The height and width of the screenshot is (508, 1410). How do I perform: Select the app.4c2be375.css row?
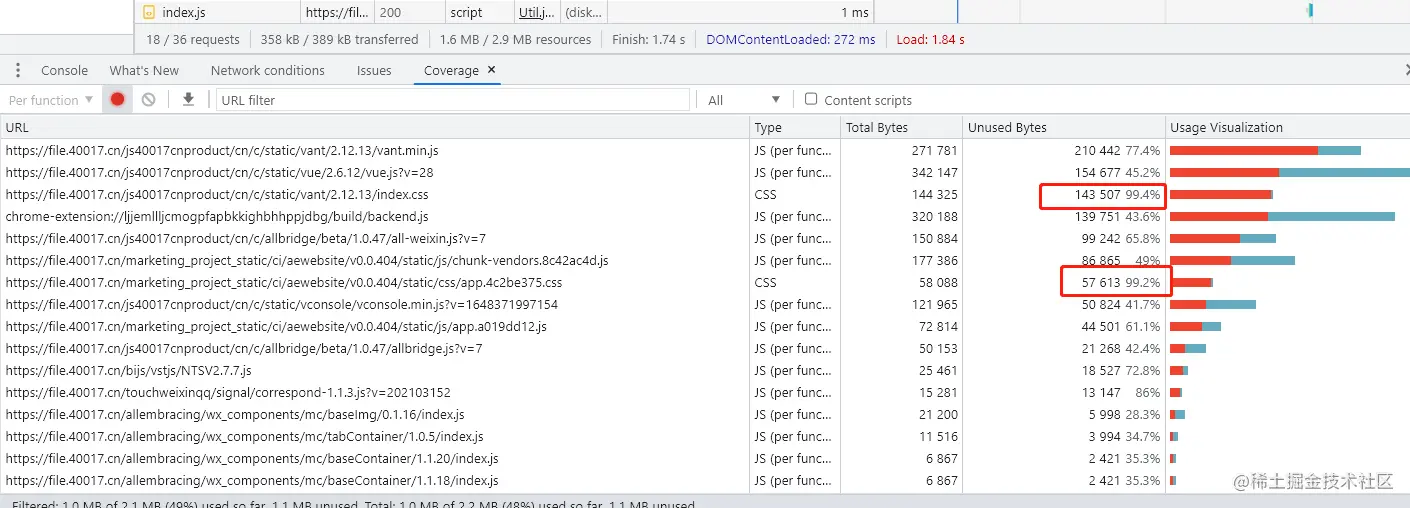(x=705, y=282)
